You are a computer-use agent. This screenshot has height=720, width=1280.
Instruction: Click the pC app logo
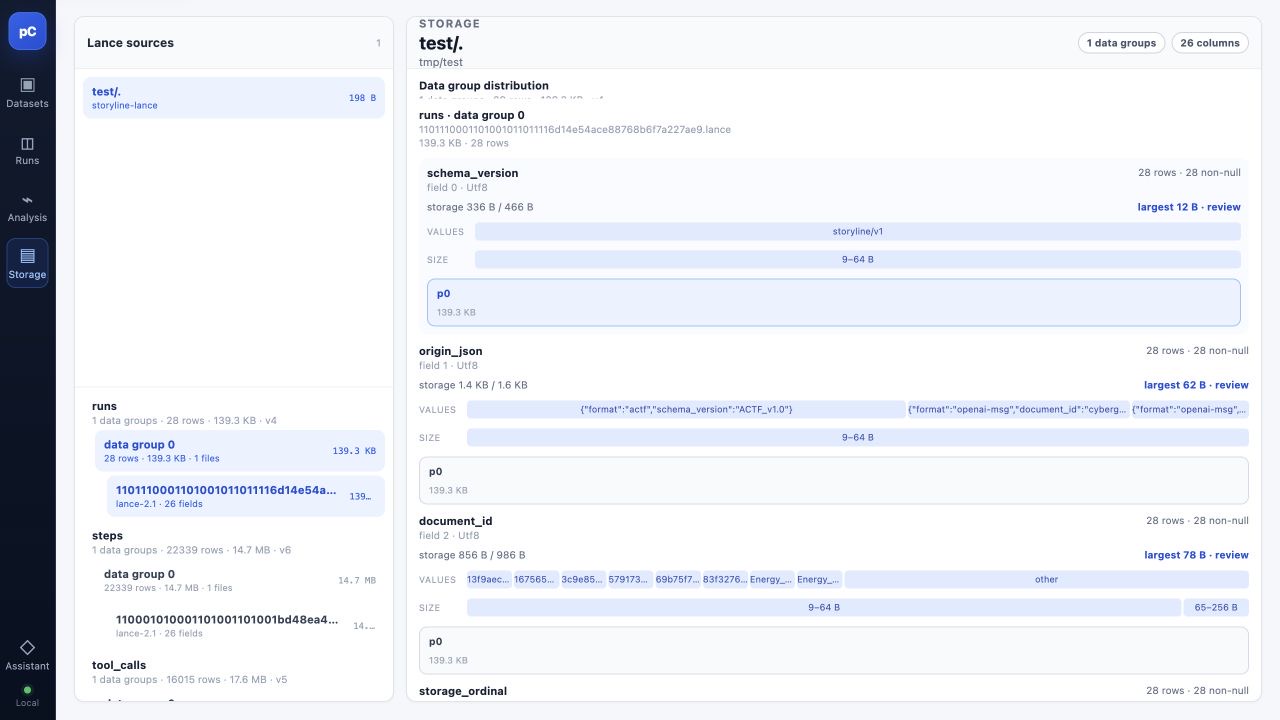click(28, 32)
